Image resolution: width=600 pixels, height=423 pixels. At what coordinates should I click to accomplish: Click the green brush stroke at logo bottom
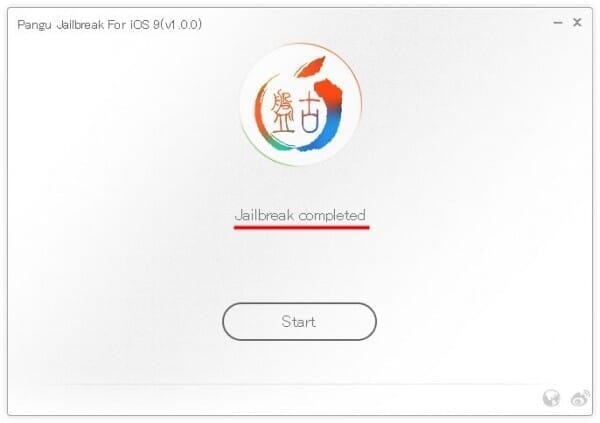279,144
